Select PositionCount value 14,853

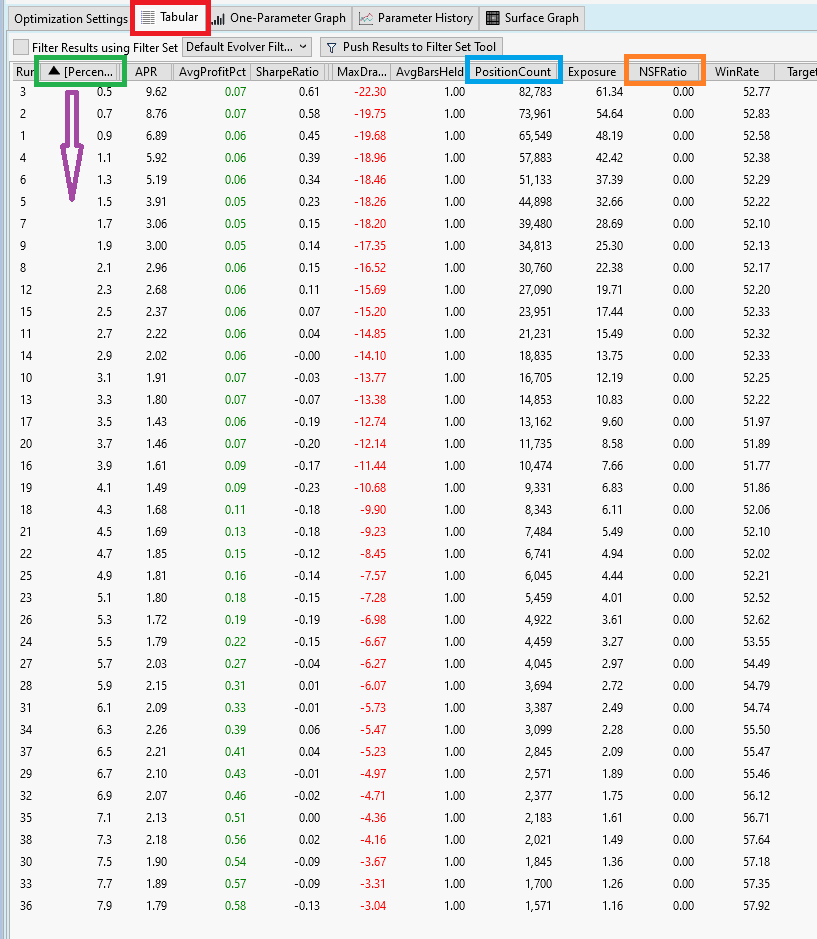point(535,400)
